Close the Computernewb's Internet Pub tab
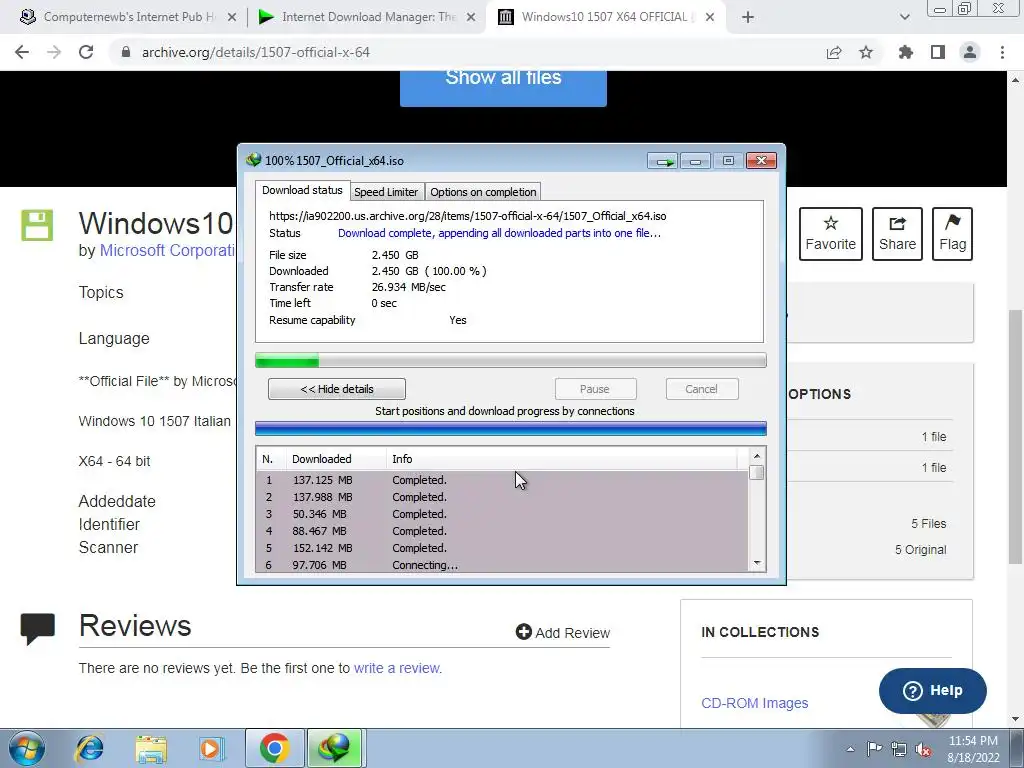 tap(232, 18)
